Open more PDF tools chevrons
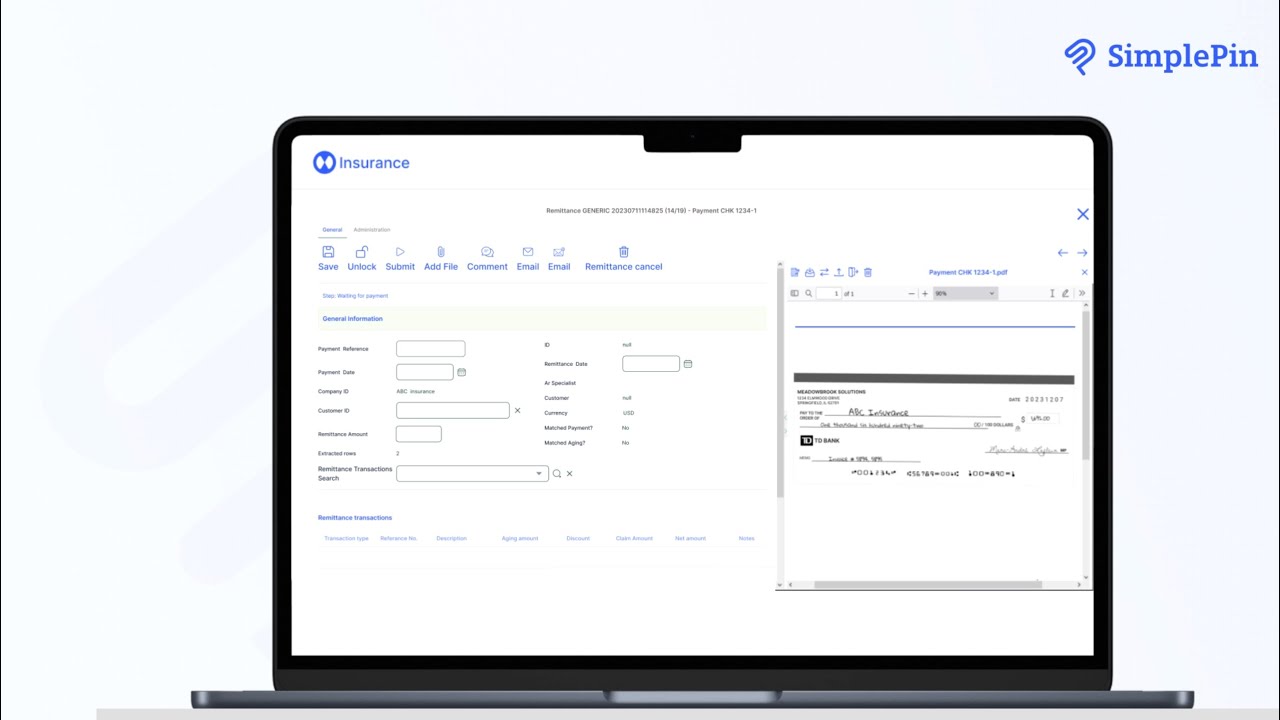Viewport: 1280px width, 720px height. [1082, 294]
